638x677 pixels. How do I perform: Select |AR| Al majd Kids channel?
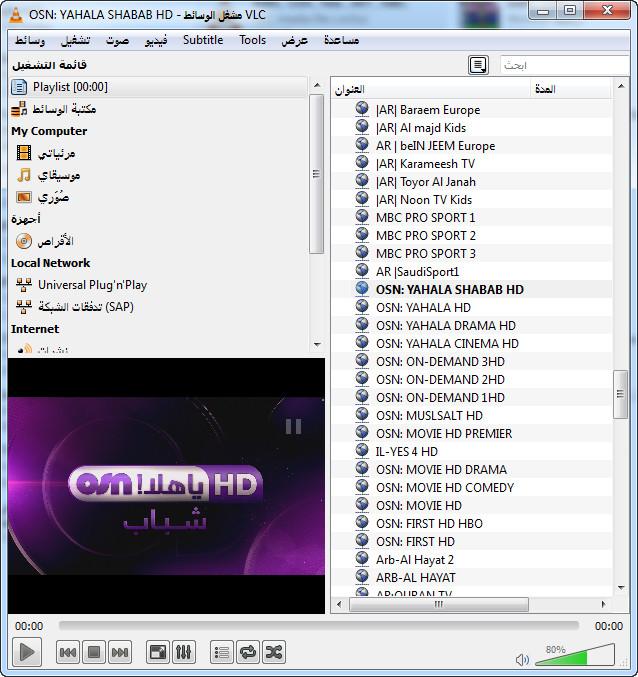(472, 128)
